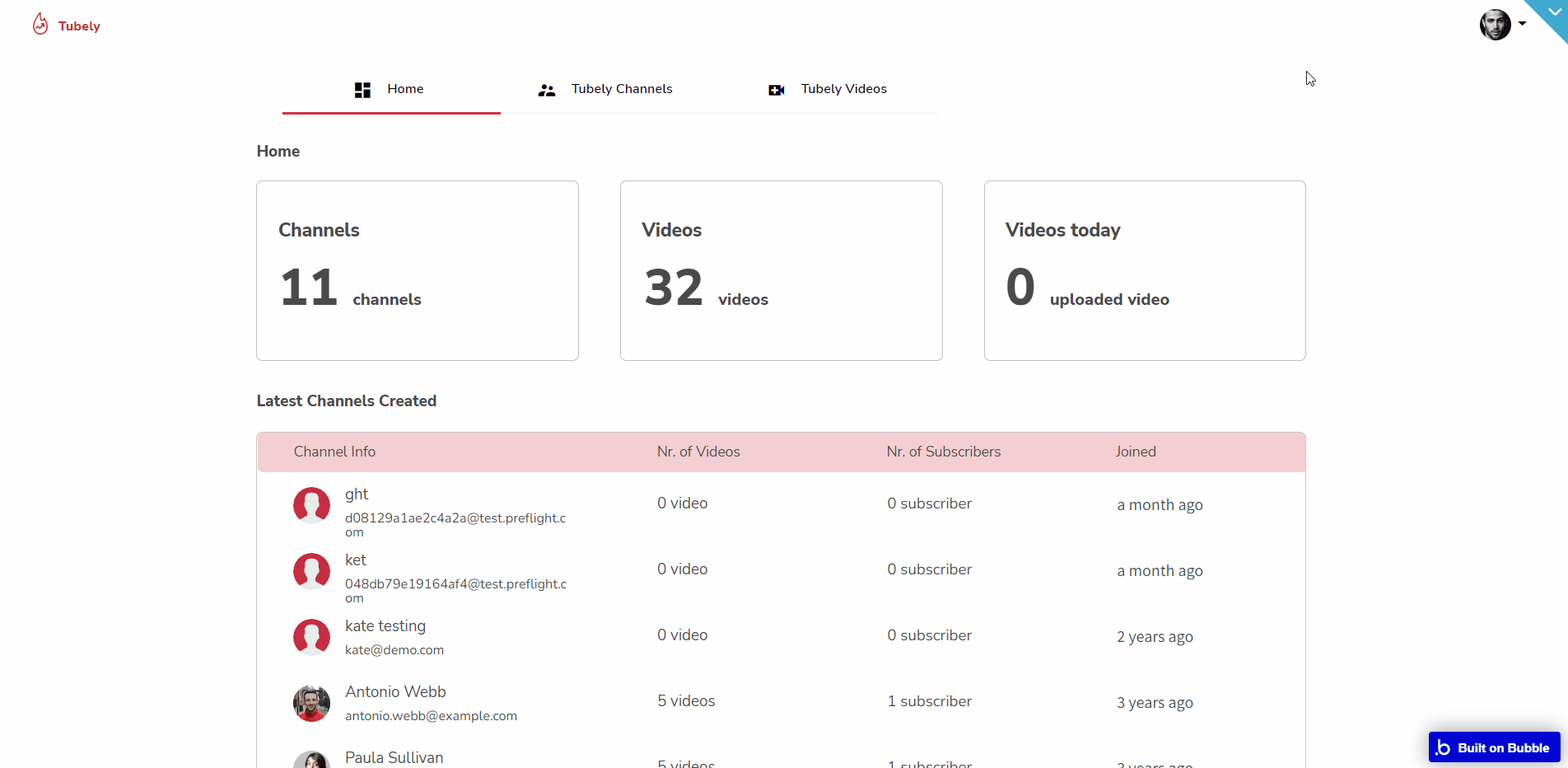Open the user profile avatar
Viewport: 1568px width, 768px height.
[1495, 24]
